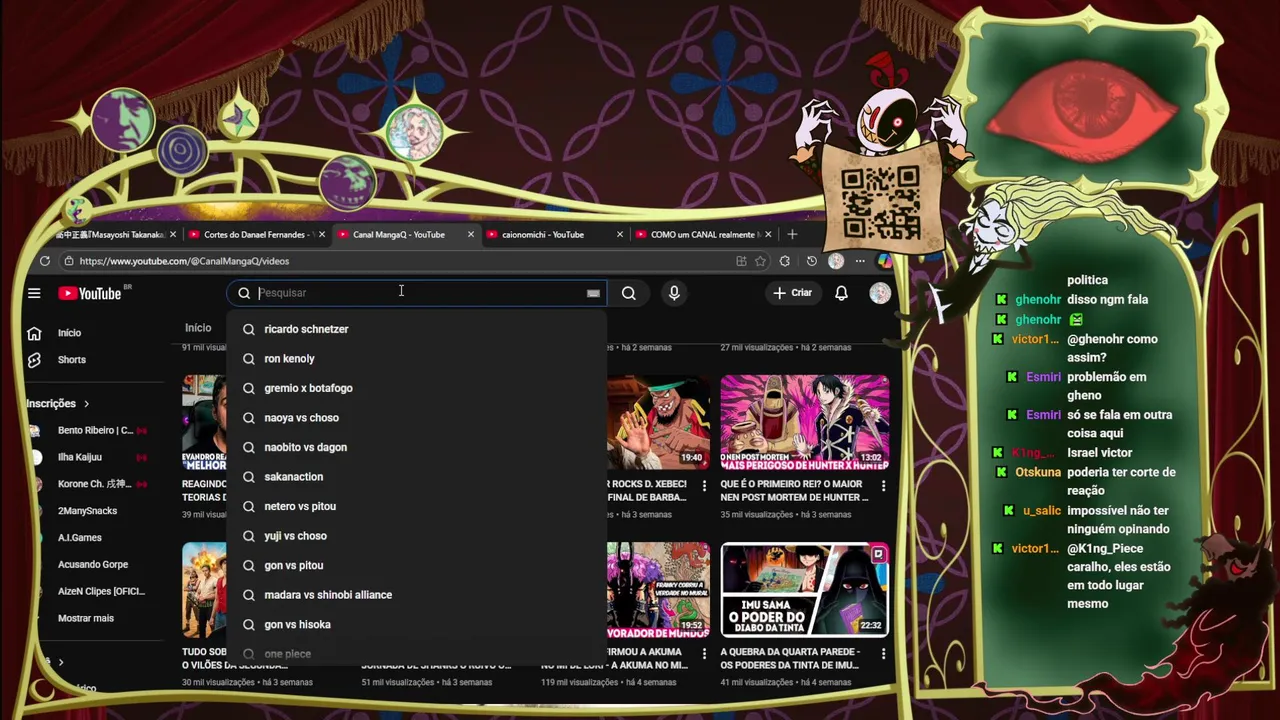Viewport: 1280px width, 720px height.
Task: Select the Canal MangaQ YouTube tab
Action: coord(399,234)
